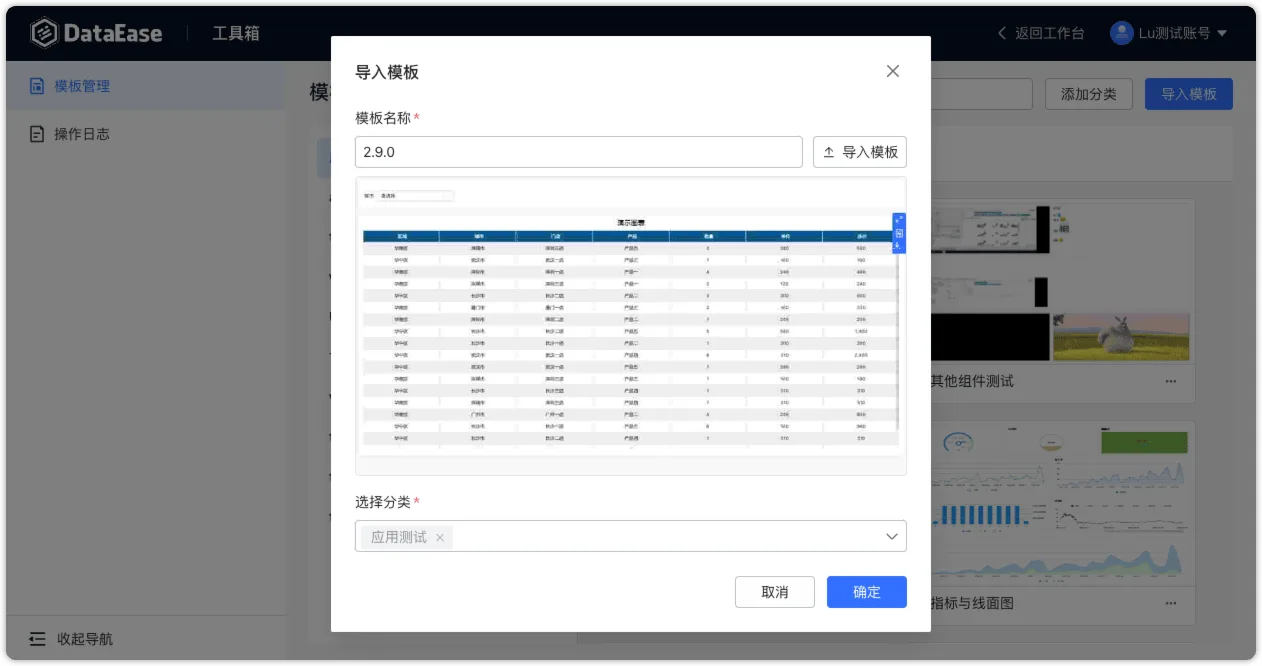Screen dimensions: 1262x666
Task: Go back via 返回工作台 link
Action: (1041, 33)
